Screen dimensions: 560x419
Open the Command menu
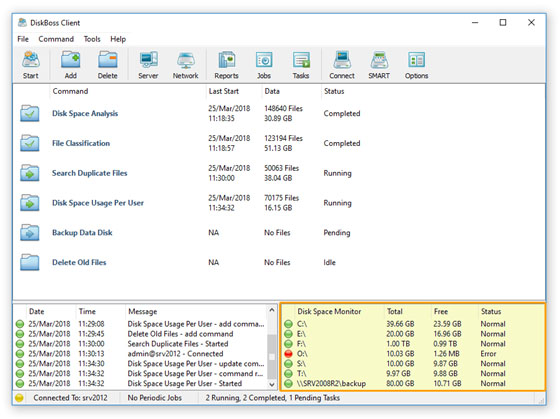(56, 39)
